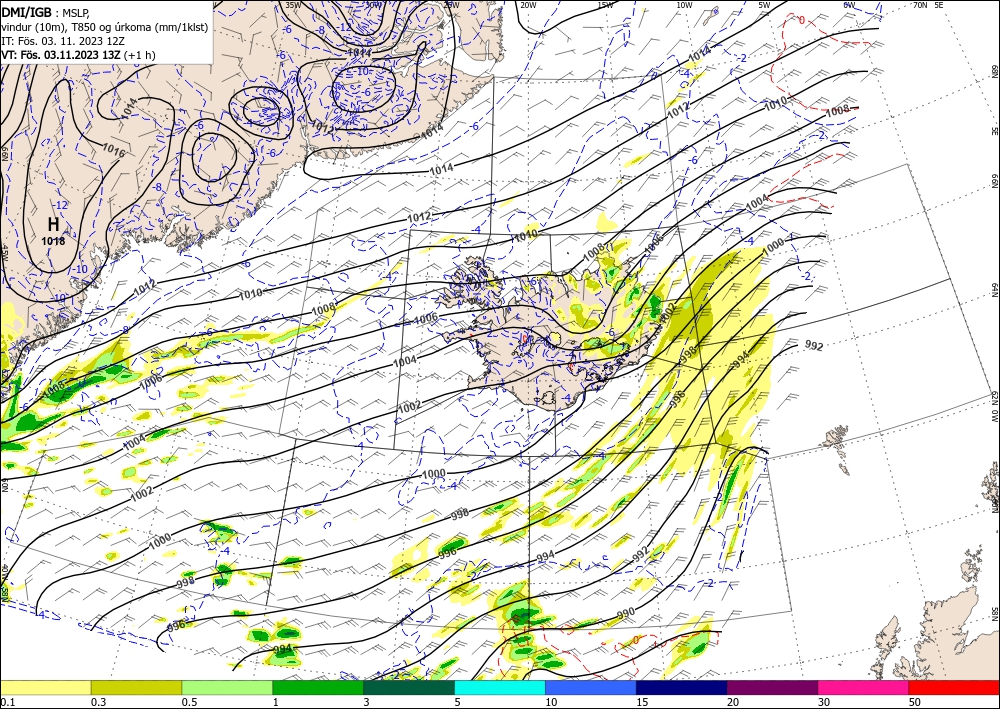1000x709 pixels.
Task: Click legend value '30'
Action: (x=824, y=702)
